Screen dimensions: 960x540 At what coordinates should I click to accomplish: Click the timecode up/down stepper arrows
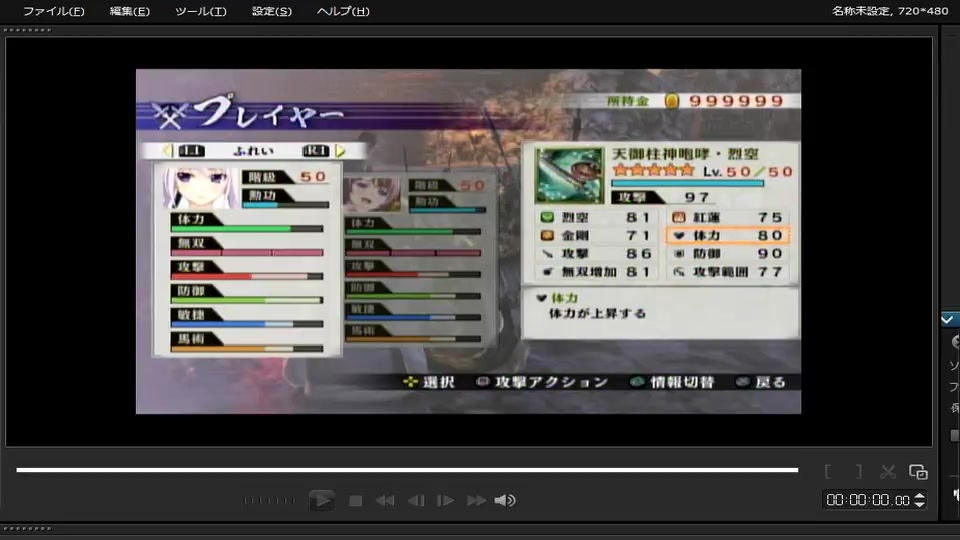[920, 500]
